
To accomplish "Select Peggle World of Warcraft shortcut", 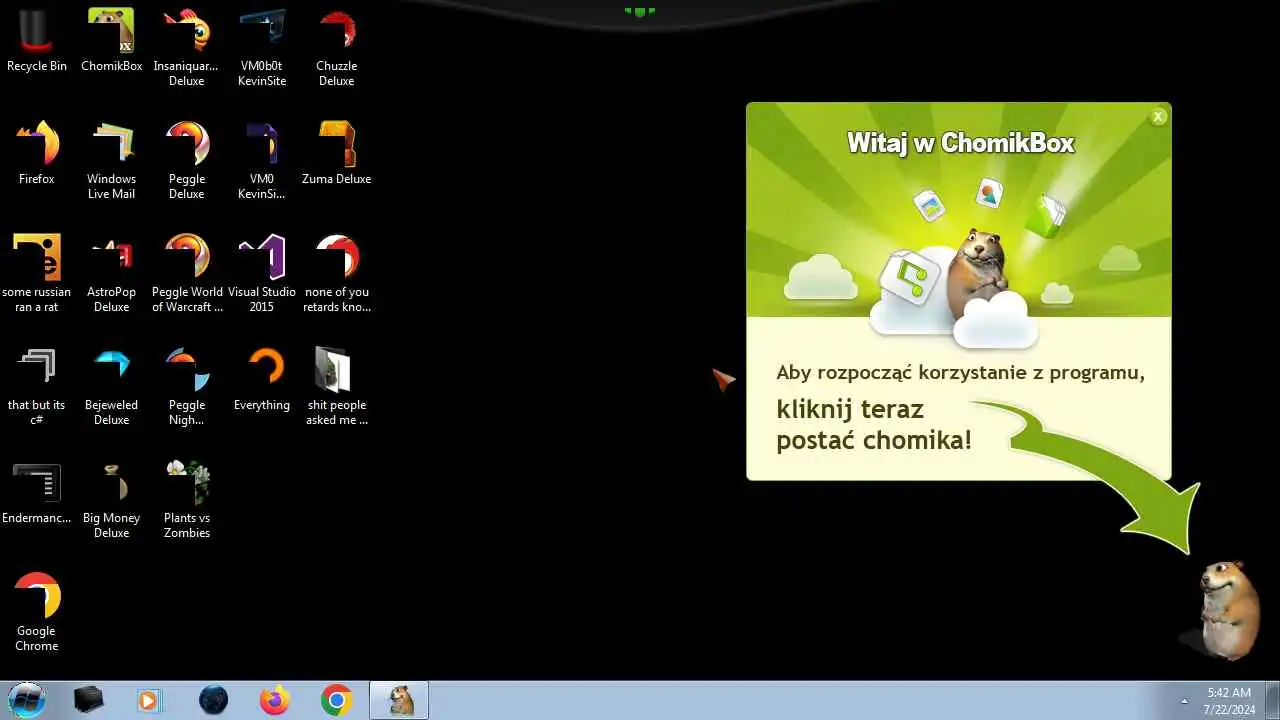I will coord(186,274).
